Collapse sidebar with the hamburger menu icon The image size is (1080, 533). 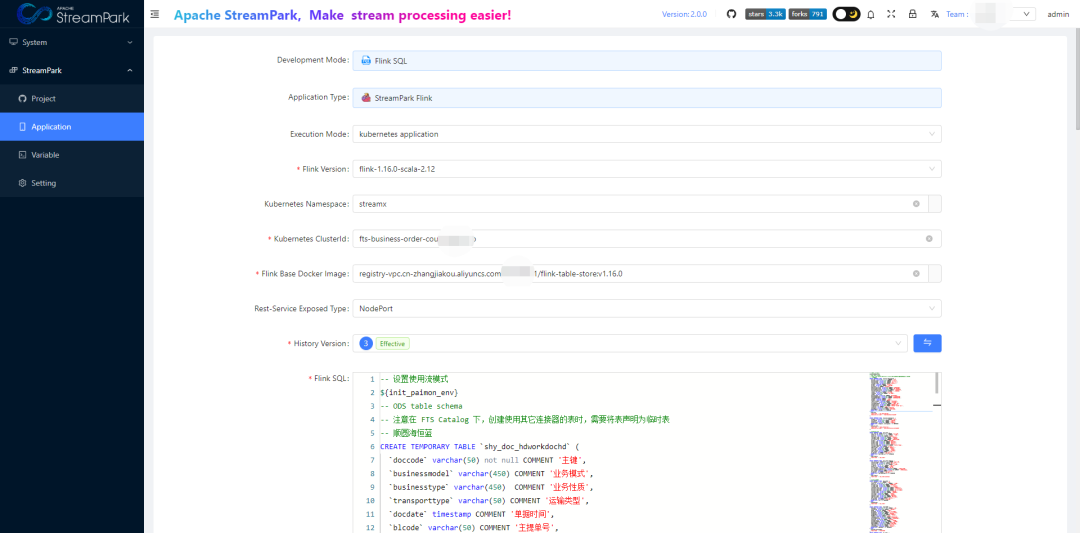click(x=154, y=14)
